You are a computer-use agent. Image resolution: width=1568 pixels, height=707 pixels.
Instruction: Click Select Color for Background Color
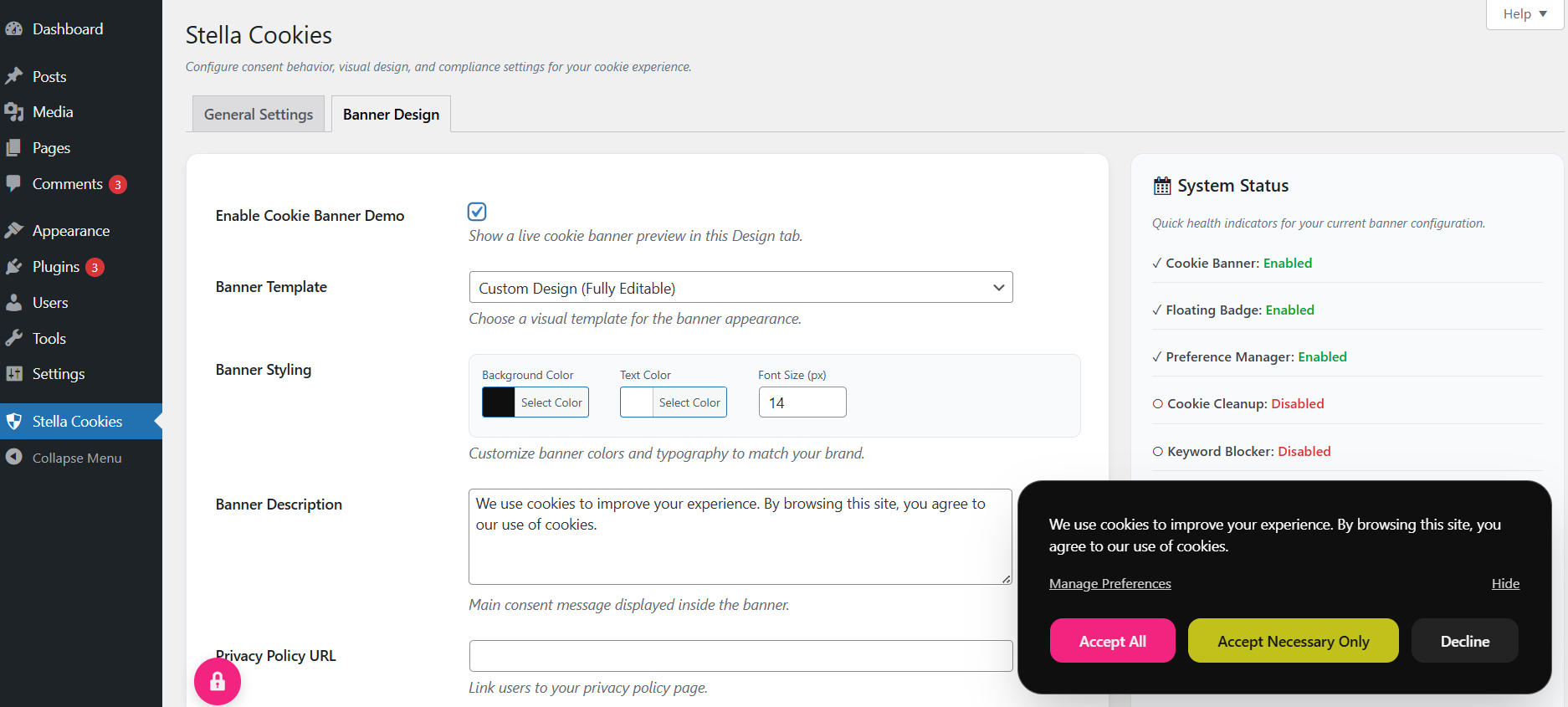tap(551, 402)
